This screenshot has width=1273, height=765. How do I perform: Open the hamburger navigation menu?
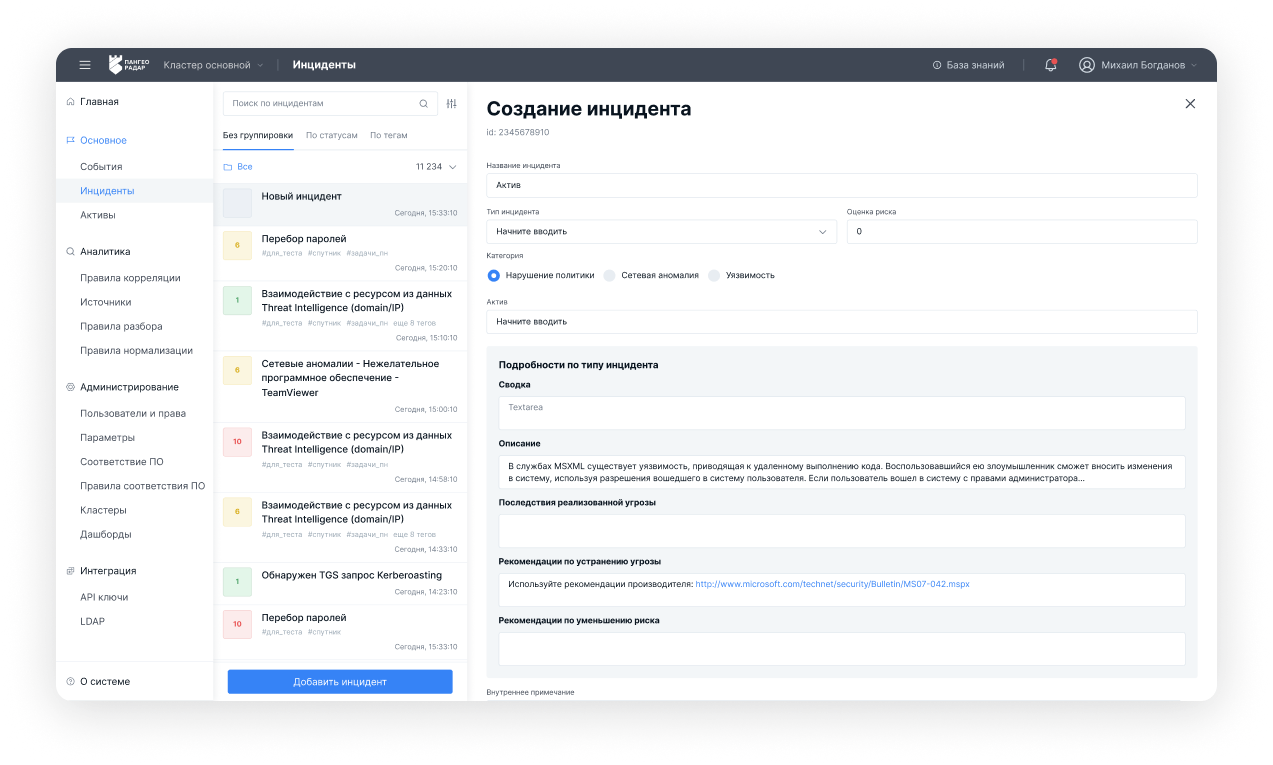pyautogui.click(x=85, y=64)
